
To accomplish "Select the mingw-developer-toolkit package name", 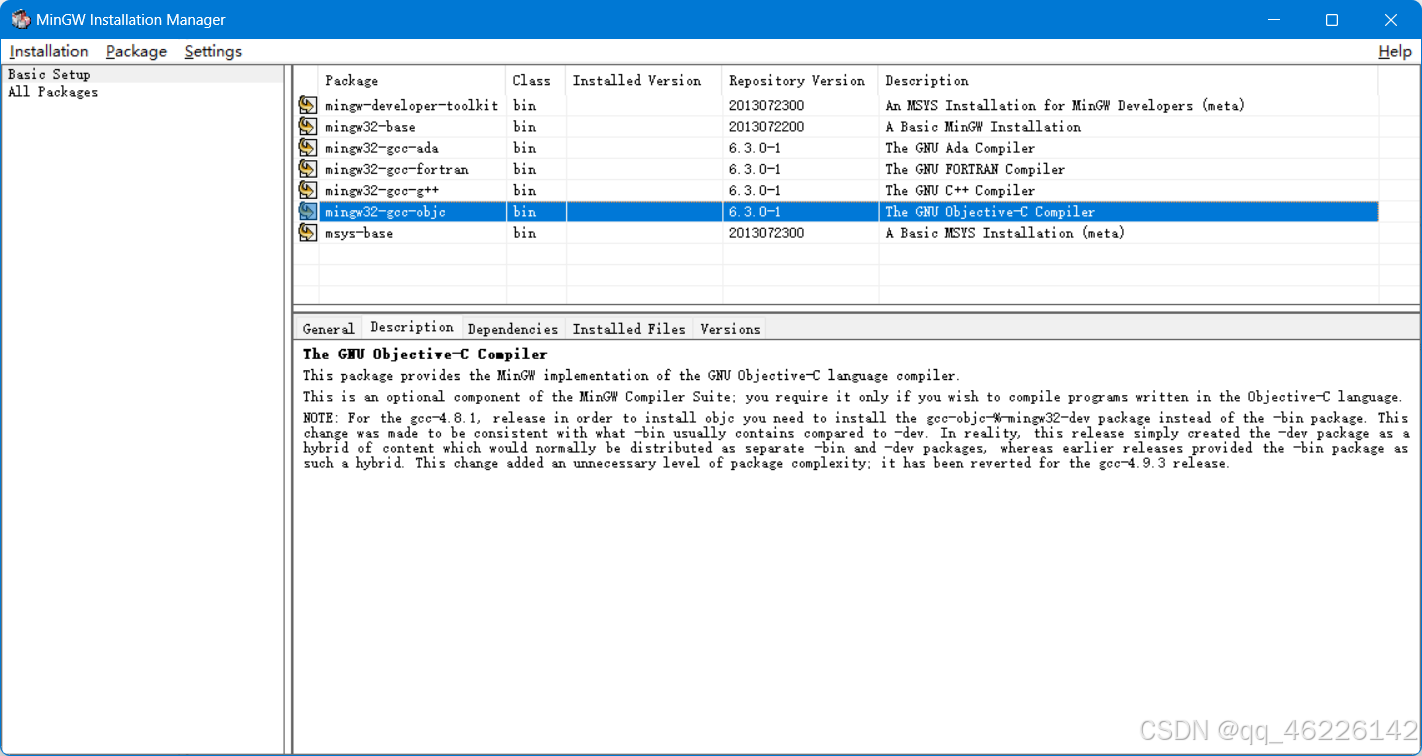I will [411, 105].
